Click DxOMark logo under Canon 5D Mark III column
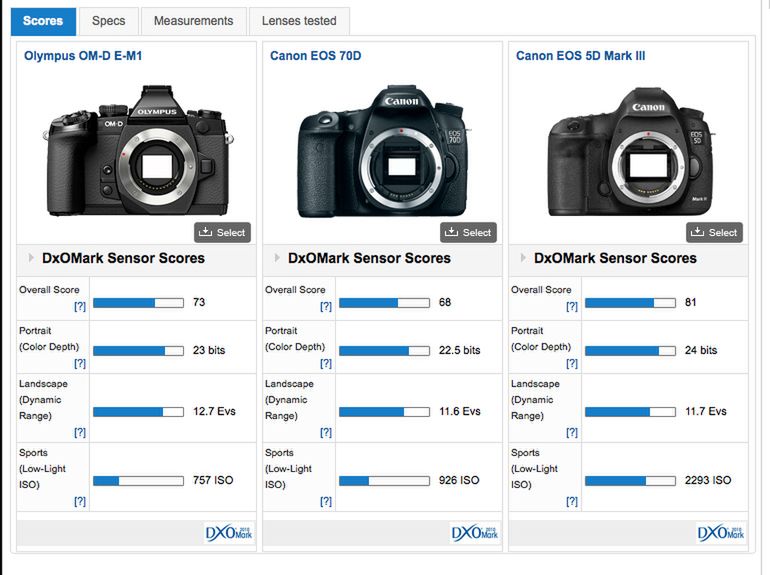 coord(721,533)
